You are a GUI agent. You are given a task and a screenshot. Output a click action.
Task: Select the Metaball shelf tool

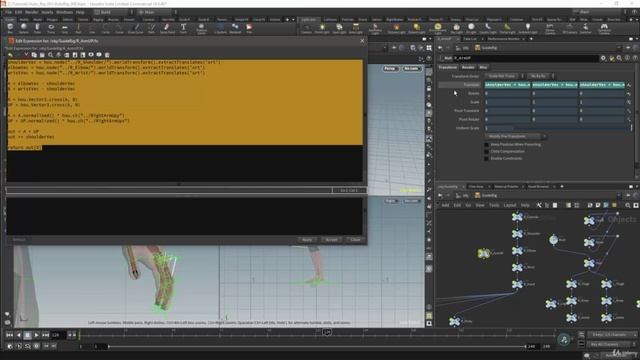[235, 28]
